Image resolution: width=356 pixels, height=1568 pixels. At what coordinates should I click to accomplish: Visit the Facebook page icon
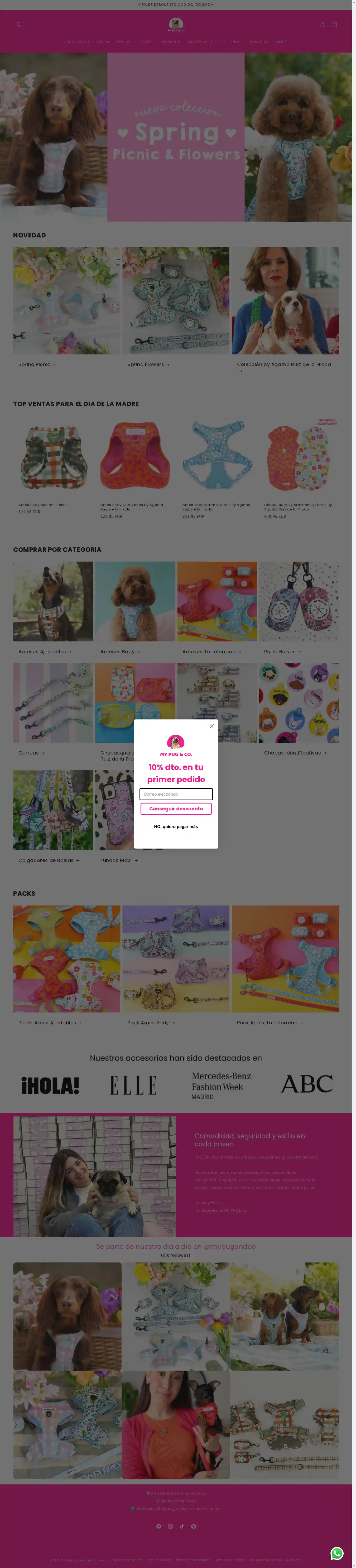(158, 1526)
